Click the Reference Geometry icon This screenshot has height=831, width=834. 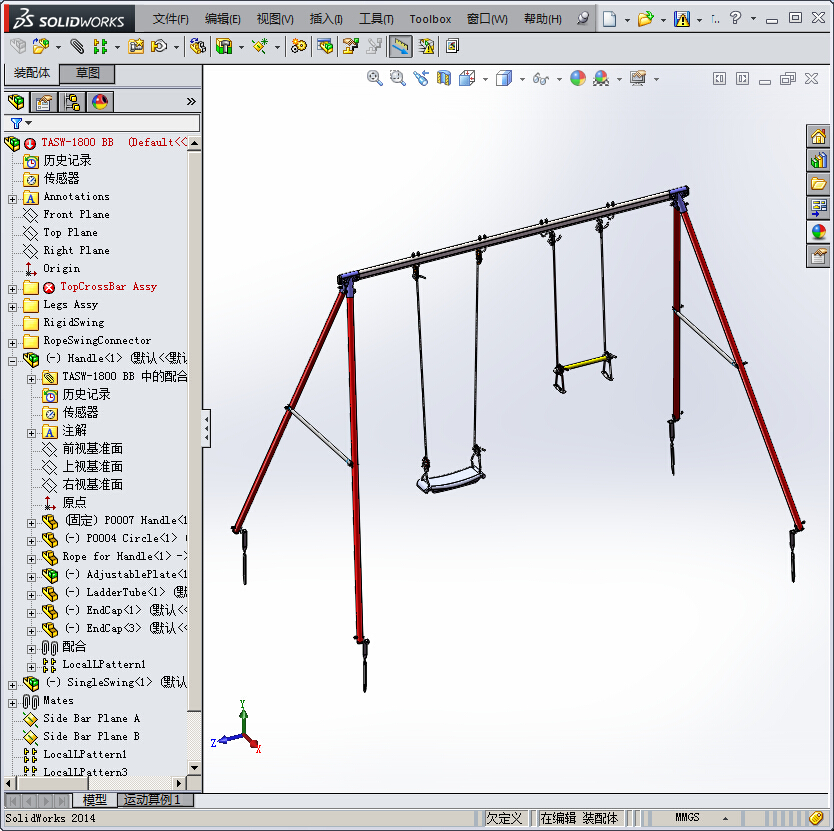(x=260, y=47)
